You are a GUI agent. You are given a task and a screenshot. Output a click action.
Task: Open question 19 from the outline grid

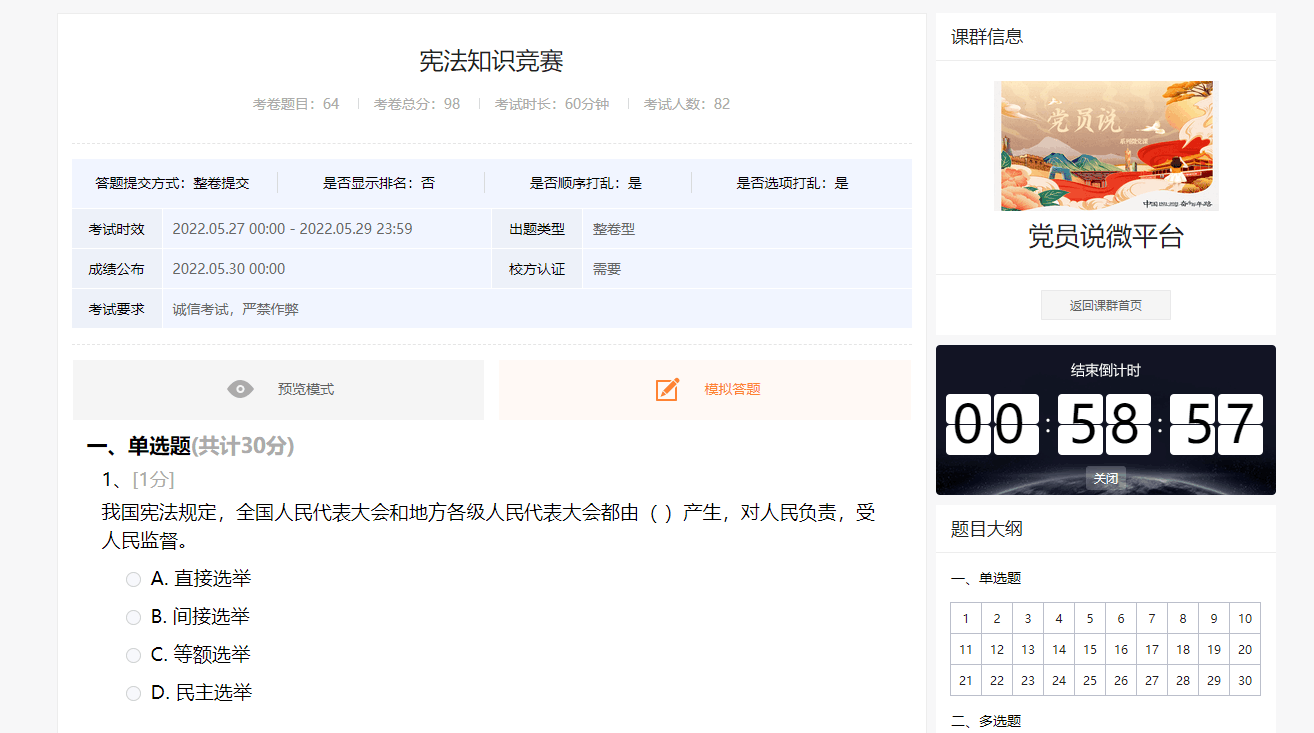click(1213, 649)
